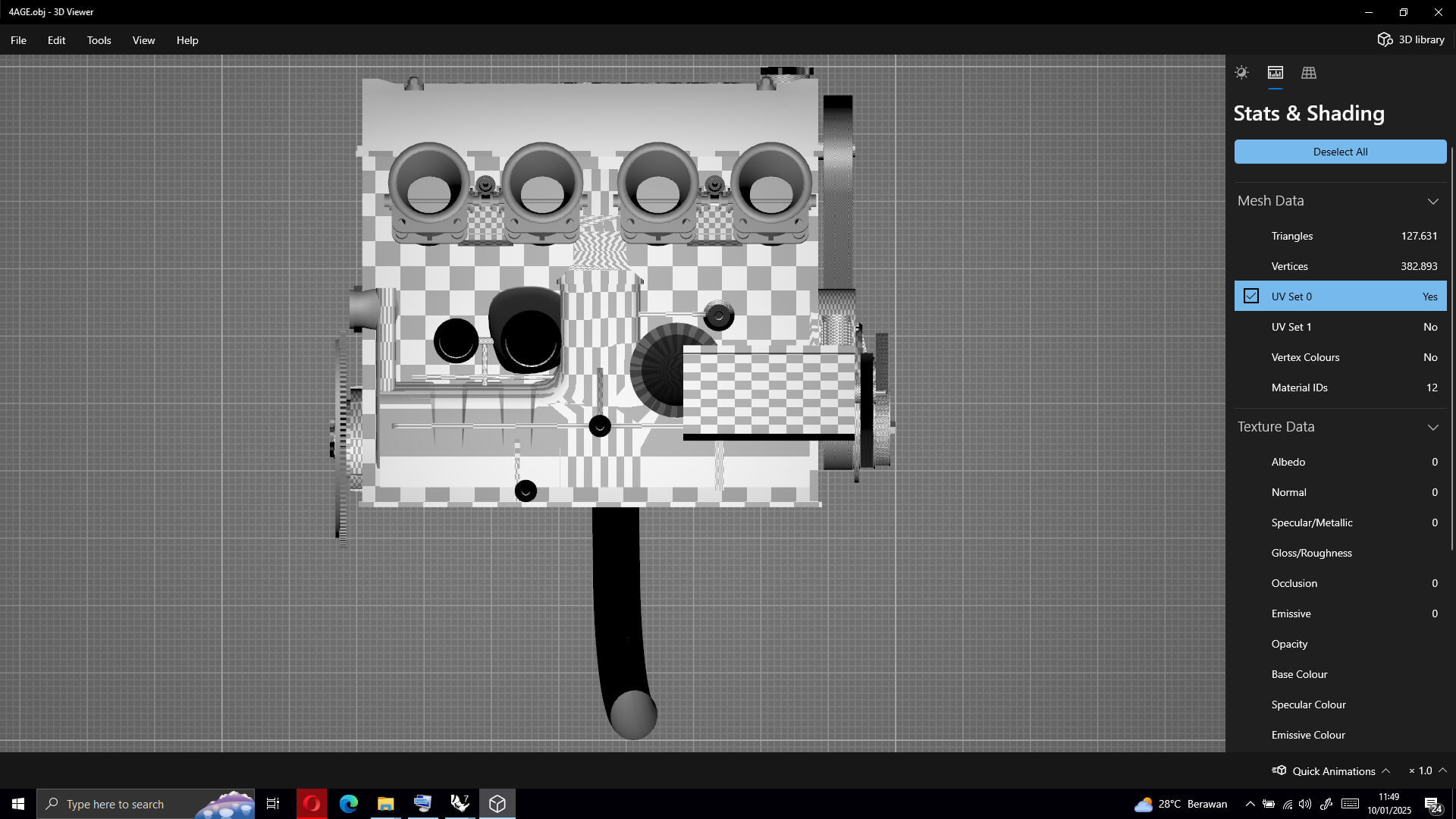Open Opera browser from taskbar
This screenshot has width=1456, height=819.
click(x=312, y=804)
